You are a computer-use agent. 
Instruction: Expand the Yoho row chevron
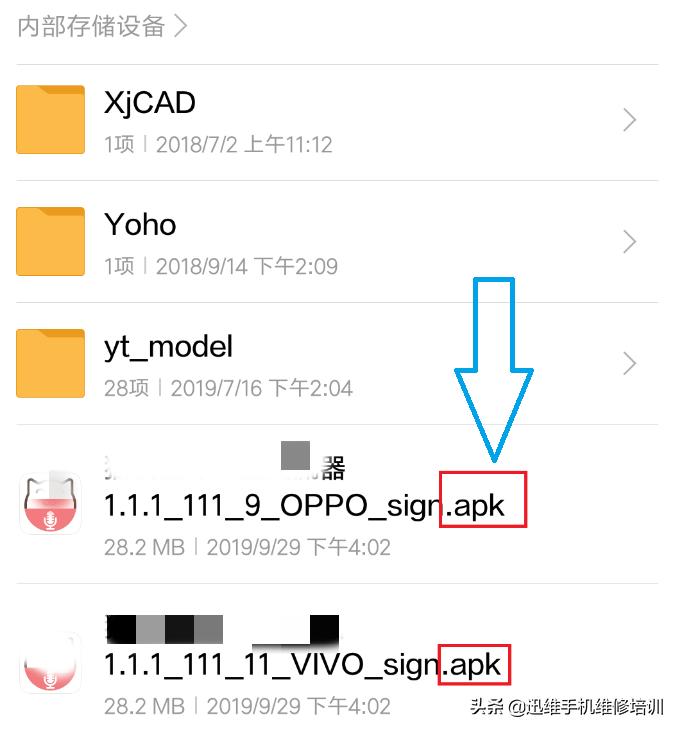pyautogui.click(x=630, y=242)
